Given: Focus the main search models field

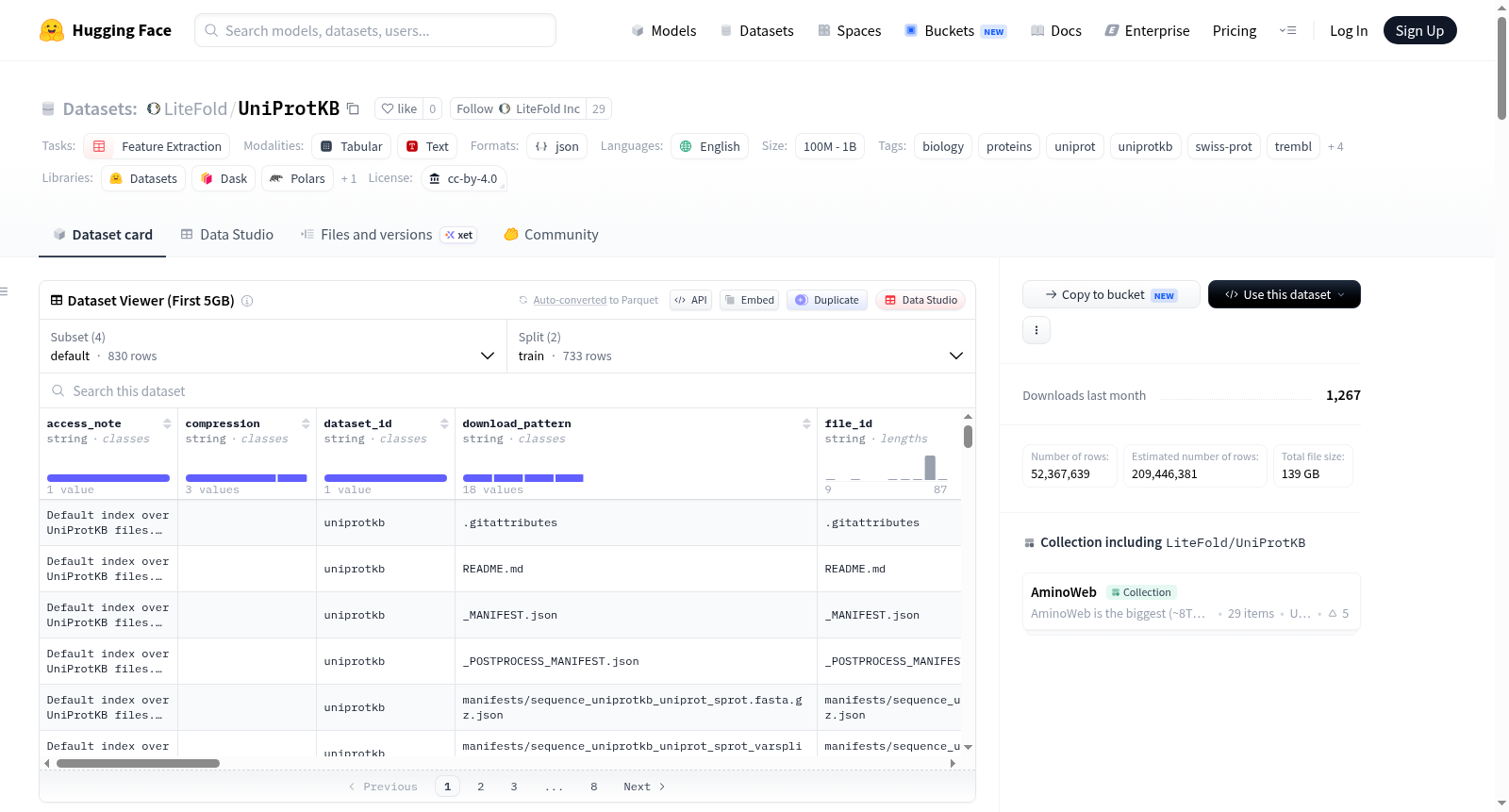Looking at the screenshot, I should click(x=375, y=30).
